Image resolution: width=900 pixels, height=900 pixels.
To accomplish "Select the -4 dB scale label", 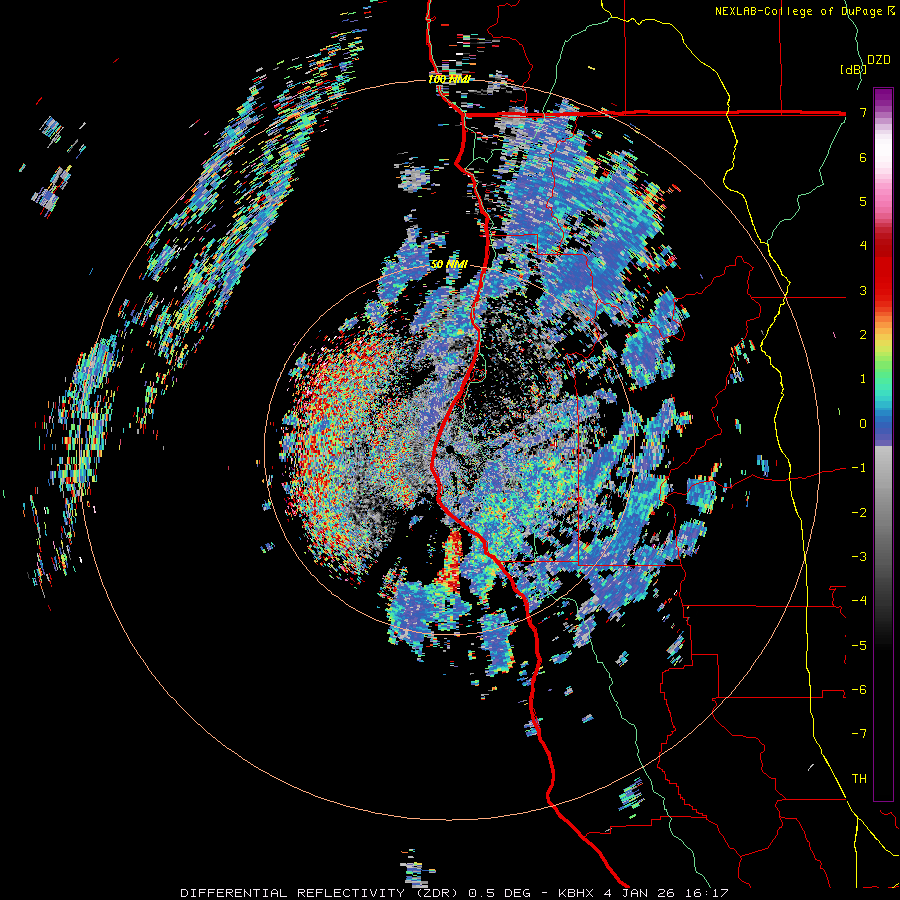I will point(859,601).
